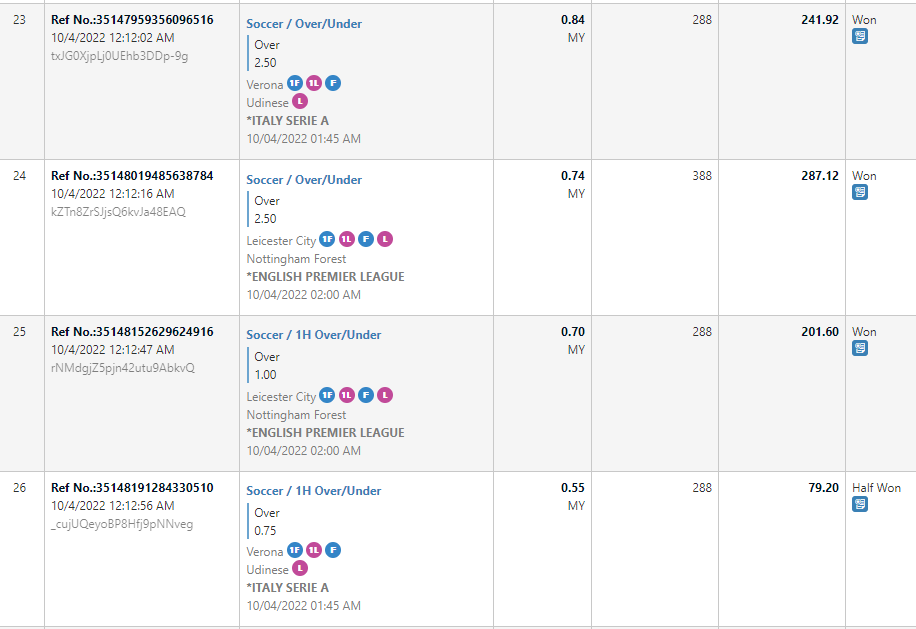Click the 1F badge for Leicester City in bet 25
Viewport: 916px width, 629px height.
tap(327, 396)
